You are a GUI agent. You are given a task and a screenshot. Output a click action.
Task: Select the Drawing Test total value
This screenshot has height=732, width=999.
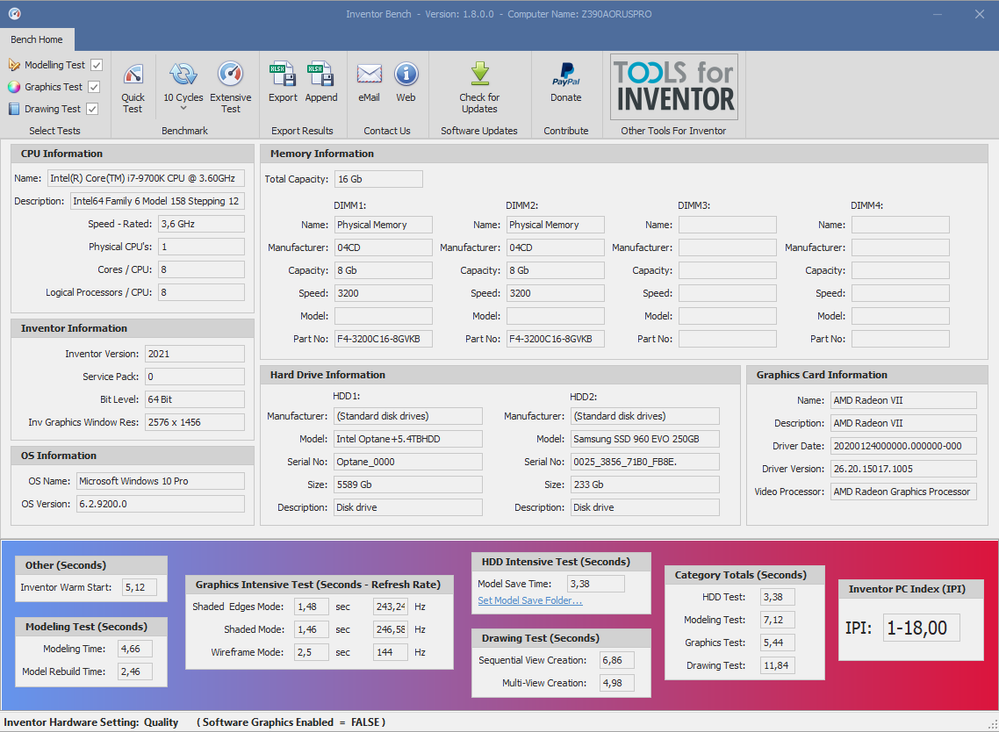(777, 666)
